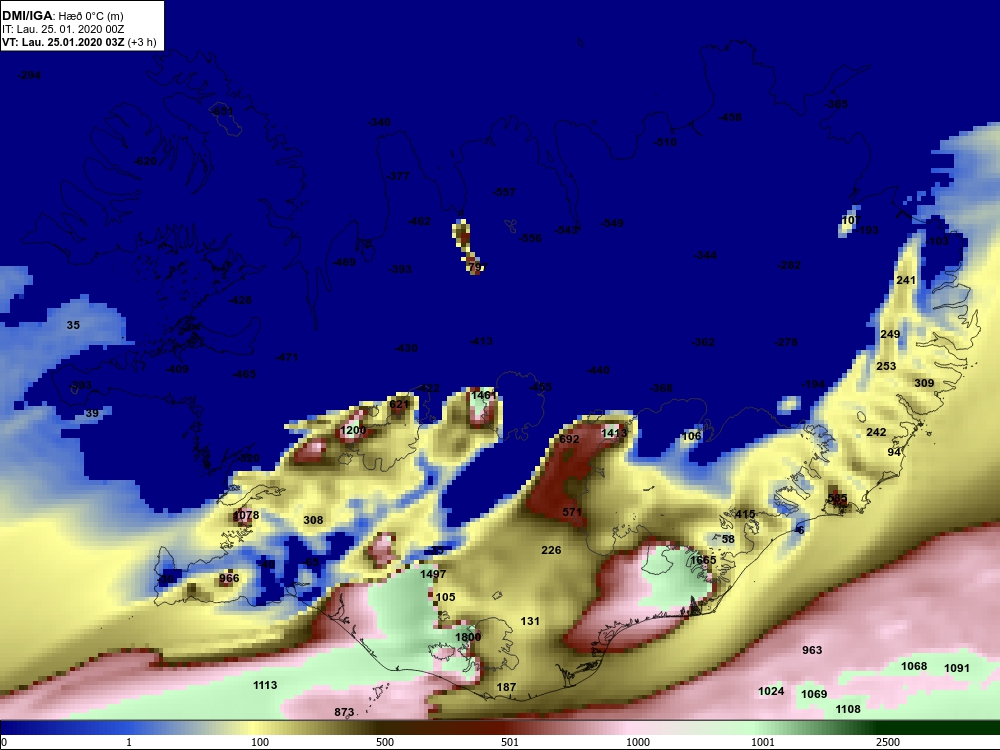
Task: Click the map value '1413'
Action: click(x=614, y=433)
